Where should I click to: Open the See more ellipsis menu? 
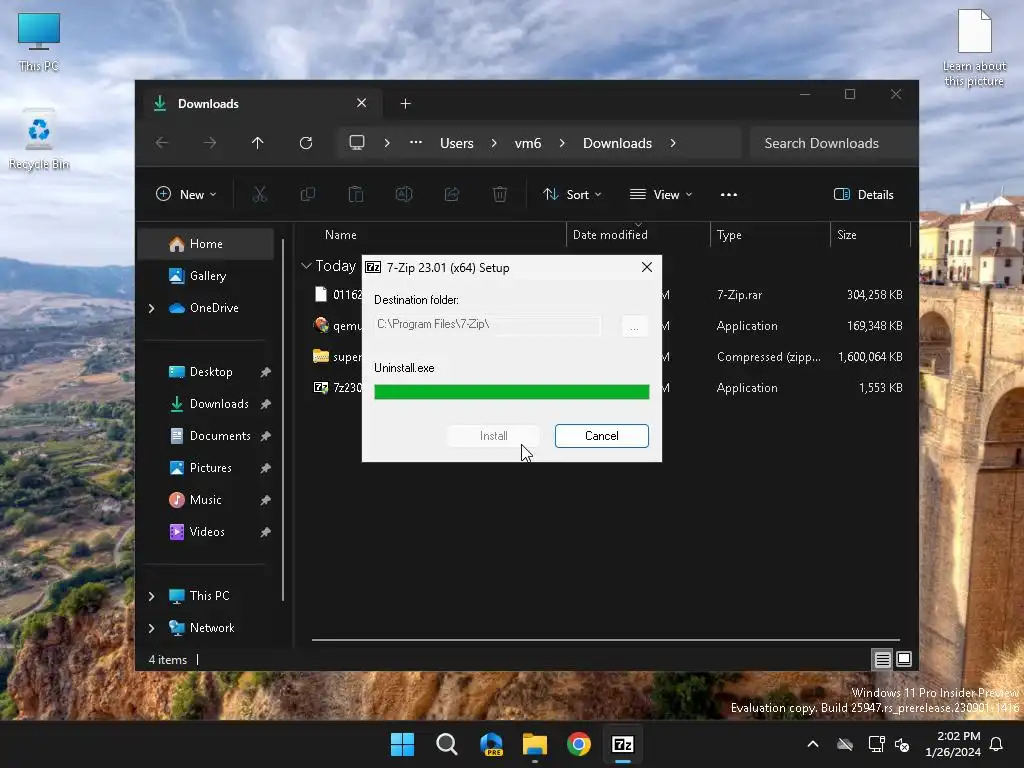click(x=729, y=195)
